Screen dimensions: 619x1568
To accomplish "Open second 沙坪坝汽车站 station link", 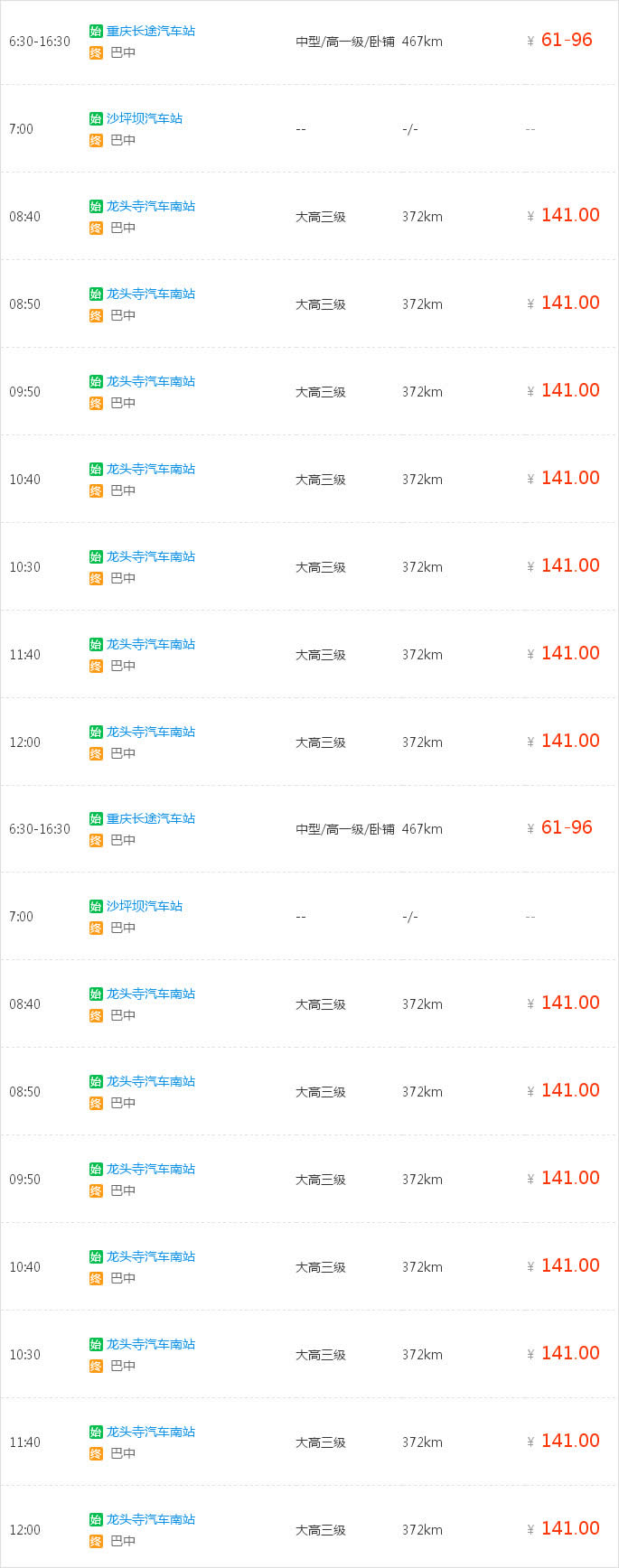I will (145, 906).
